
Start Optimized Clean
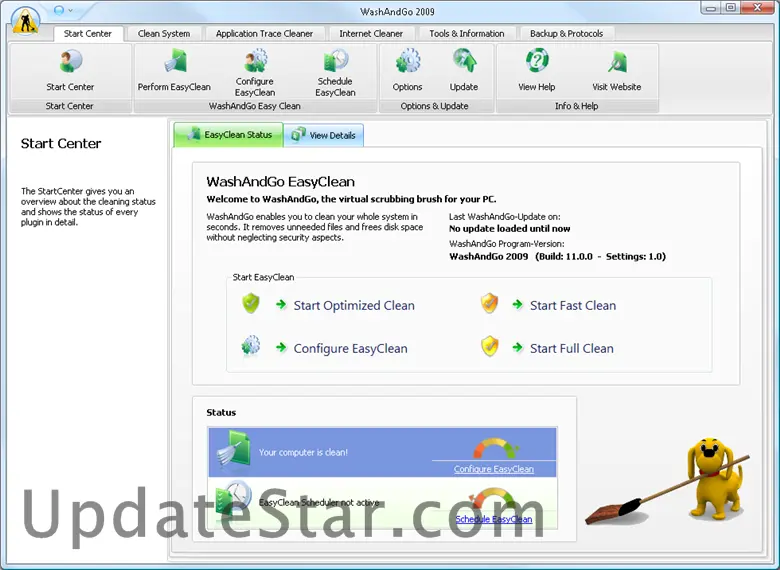tap(354, 305)
